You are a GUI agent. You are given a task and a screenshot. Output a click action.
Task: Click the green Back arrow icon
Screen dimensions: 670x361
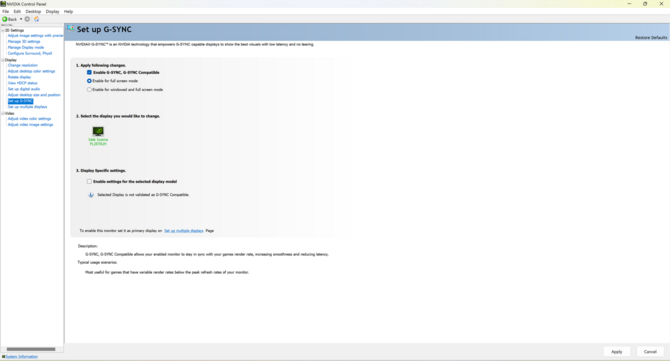click(x=5, y=19)
